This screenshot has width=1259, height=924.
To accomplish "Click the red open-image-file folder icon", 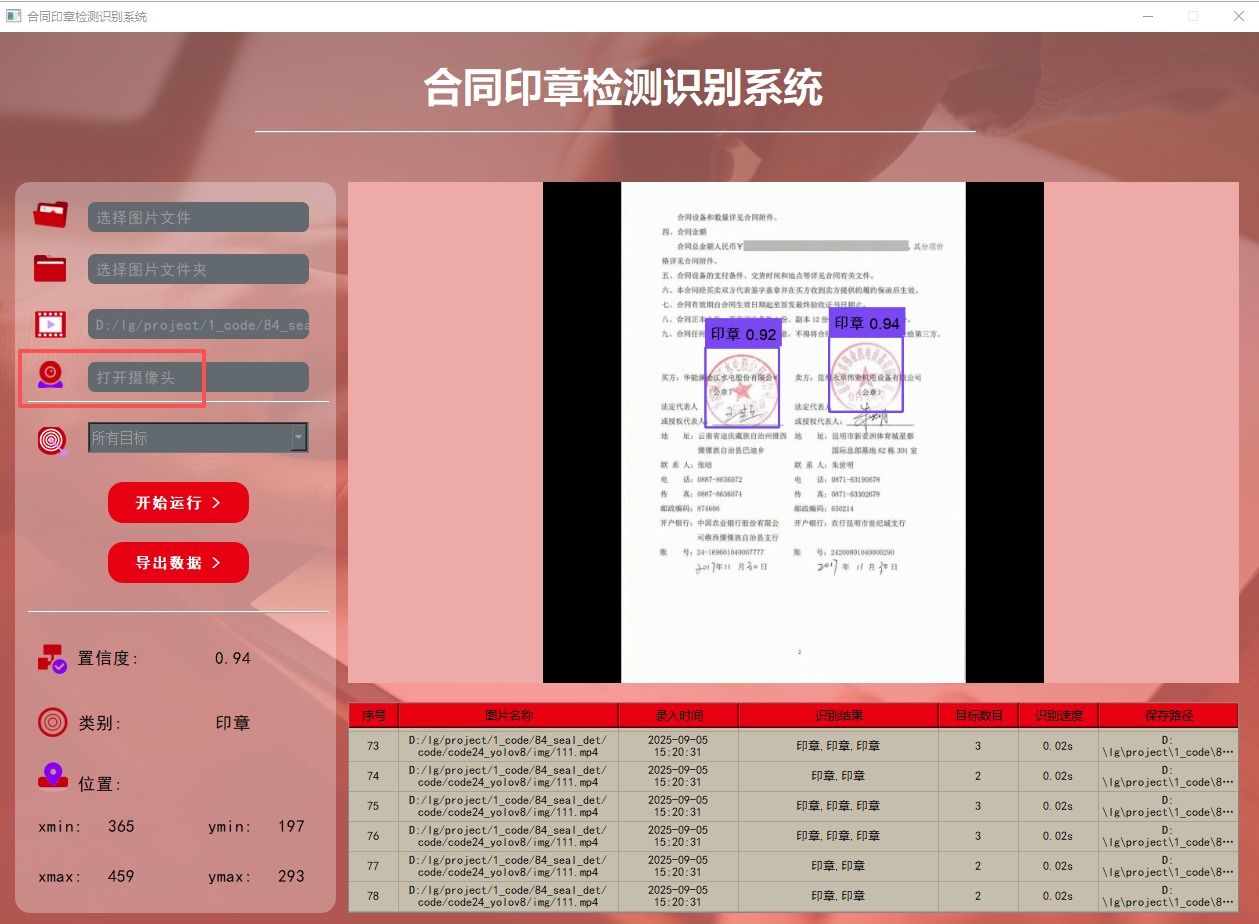I will tap(50, 216).
